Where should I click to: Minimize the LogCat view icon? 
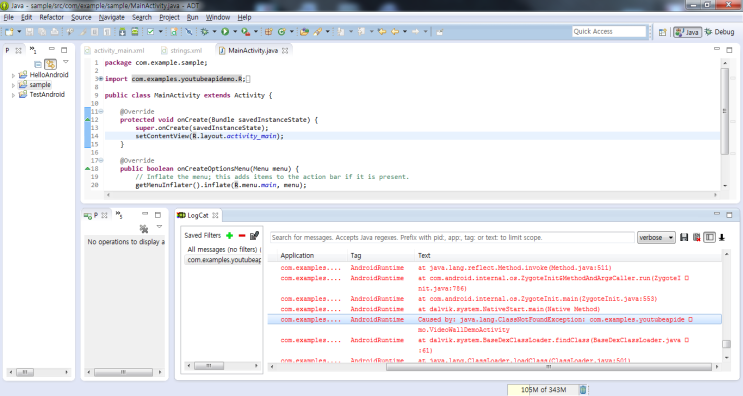[x=717, y=215]
